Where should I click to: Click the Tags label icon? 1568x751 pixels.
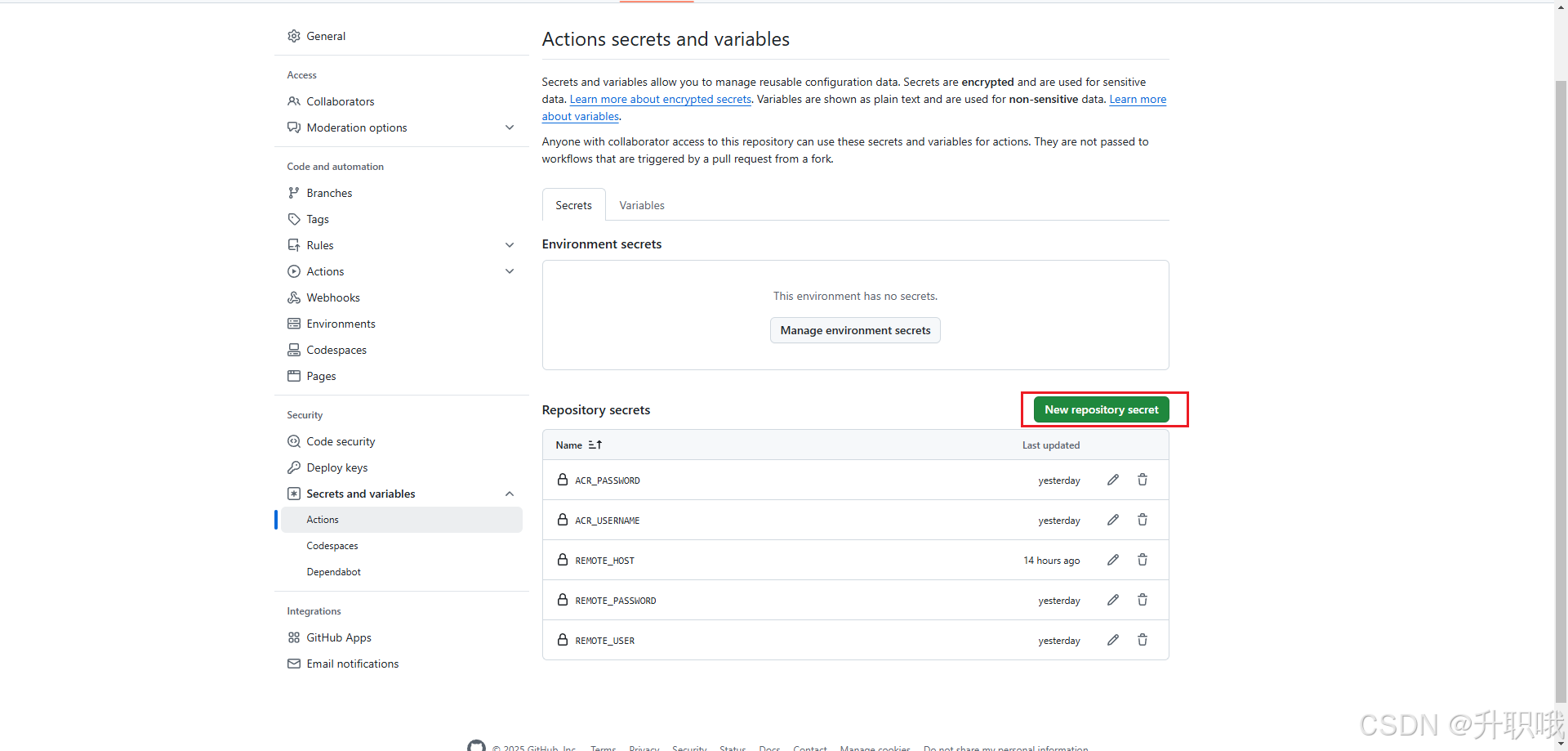(x=294, y=219)
